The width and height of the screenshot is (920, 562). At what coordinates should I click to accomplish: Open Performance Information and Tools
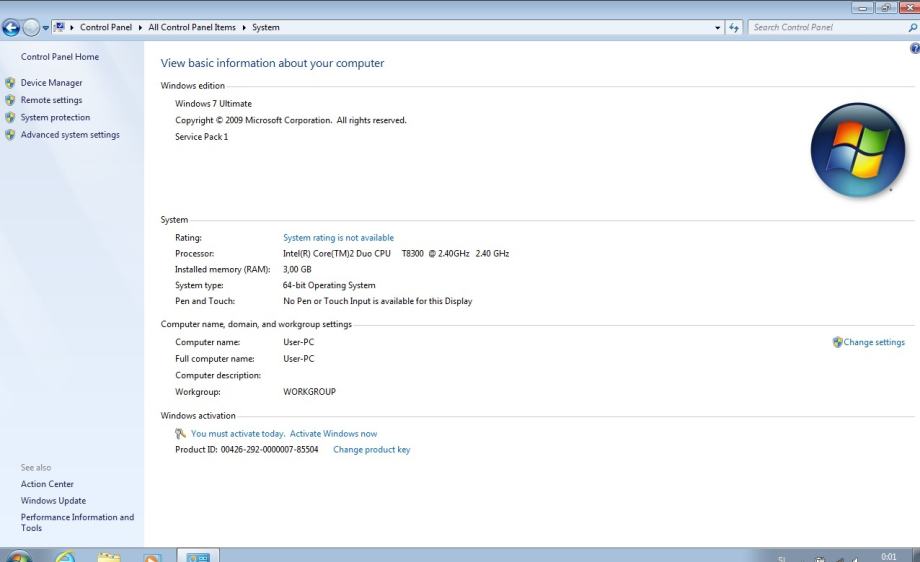(77, 522)
